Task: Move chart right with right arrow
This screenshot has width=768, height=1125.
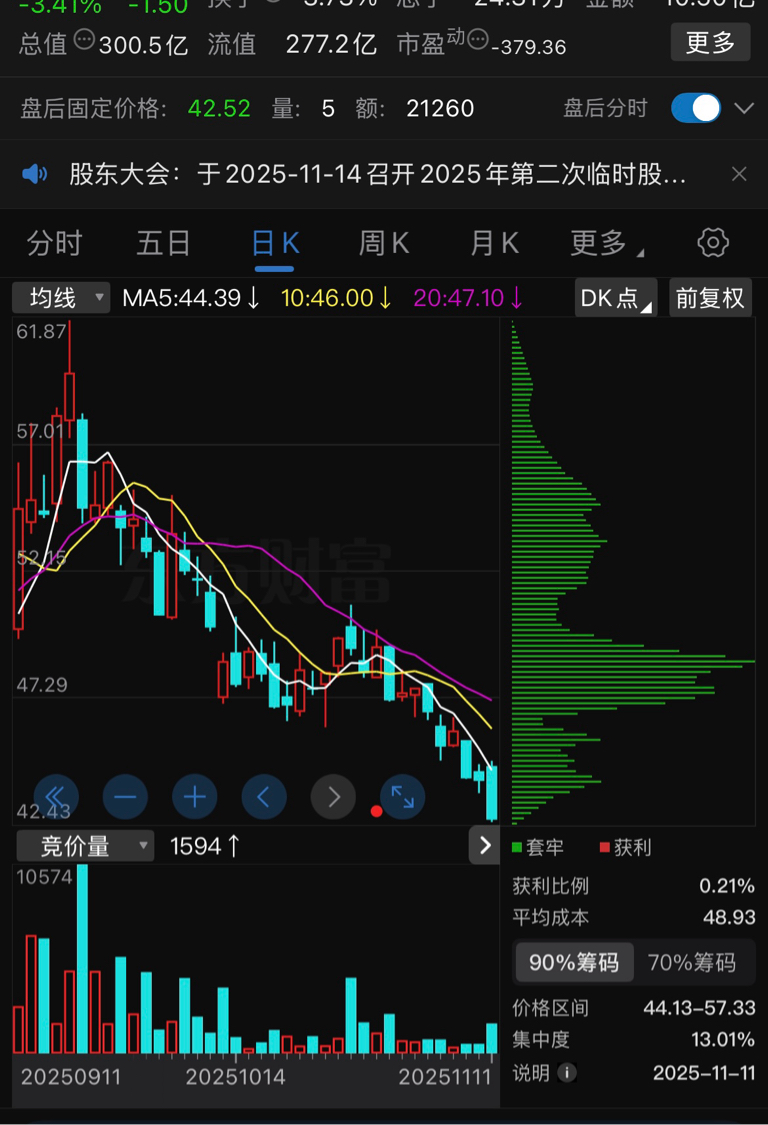Action: [x=333, y=796]
